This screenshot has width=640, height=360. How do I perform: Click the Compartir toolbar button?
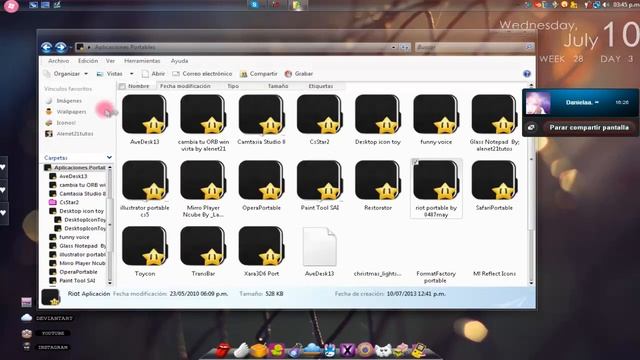tap(259, 74)
